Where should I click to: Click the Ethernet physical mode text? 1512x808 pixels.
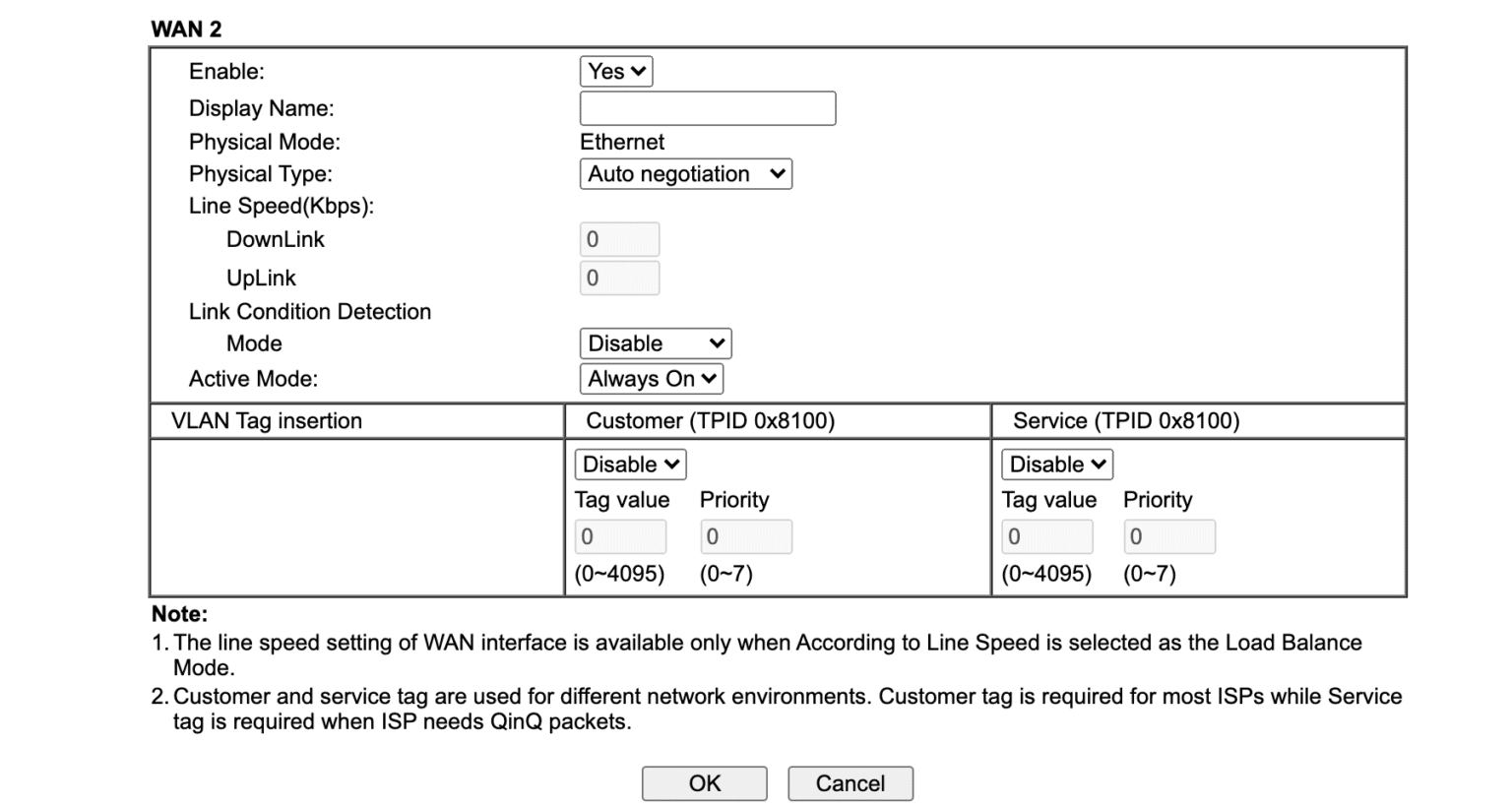click(622, 142)
